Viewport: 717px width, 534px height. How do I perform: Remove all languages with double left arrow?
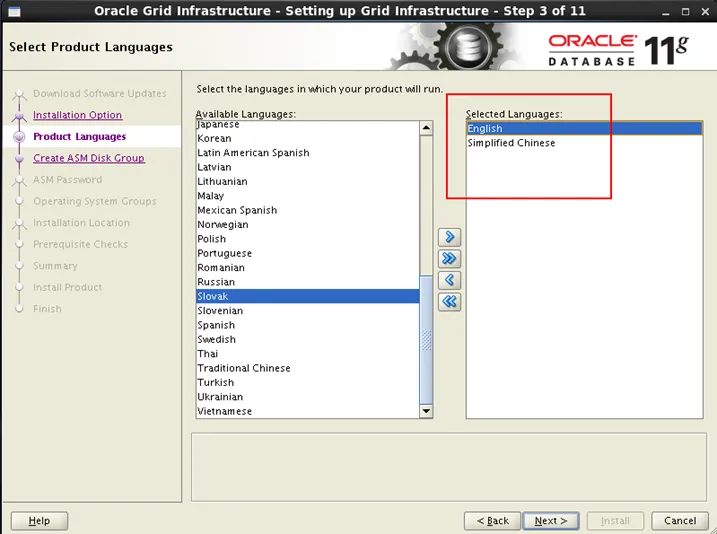[x=449, y=301]
